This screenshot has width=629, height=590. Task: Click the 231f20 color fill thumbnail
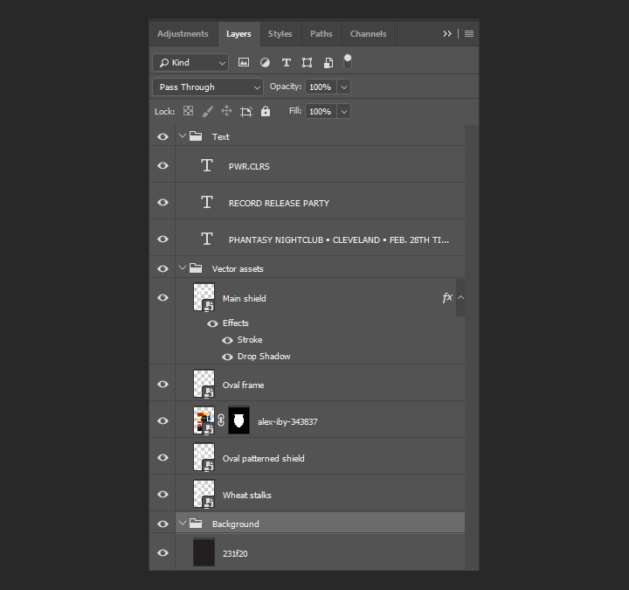204,552
